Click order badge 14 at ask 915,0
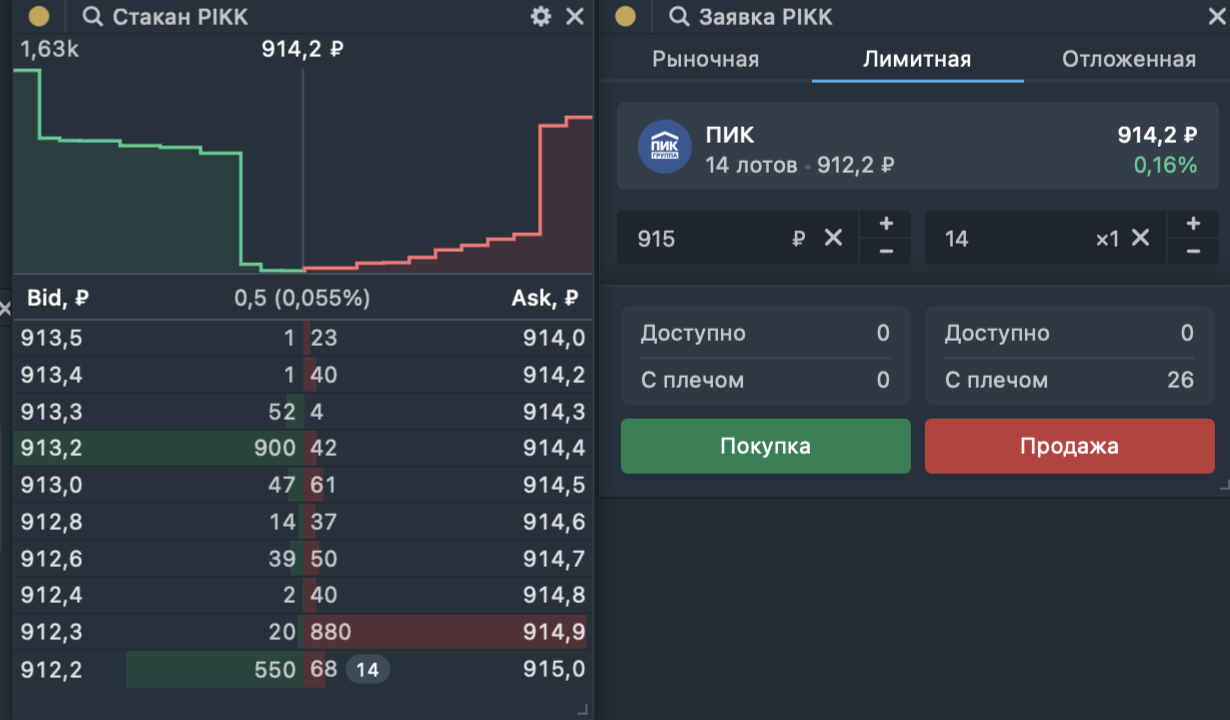Image resolution: width=1230 pixels, height=720 pixels. tap(368, 669)
